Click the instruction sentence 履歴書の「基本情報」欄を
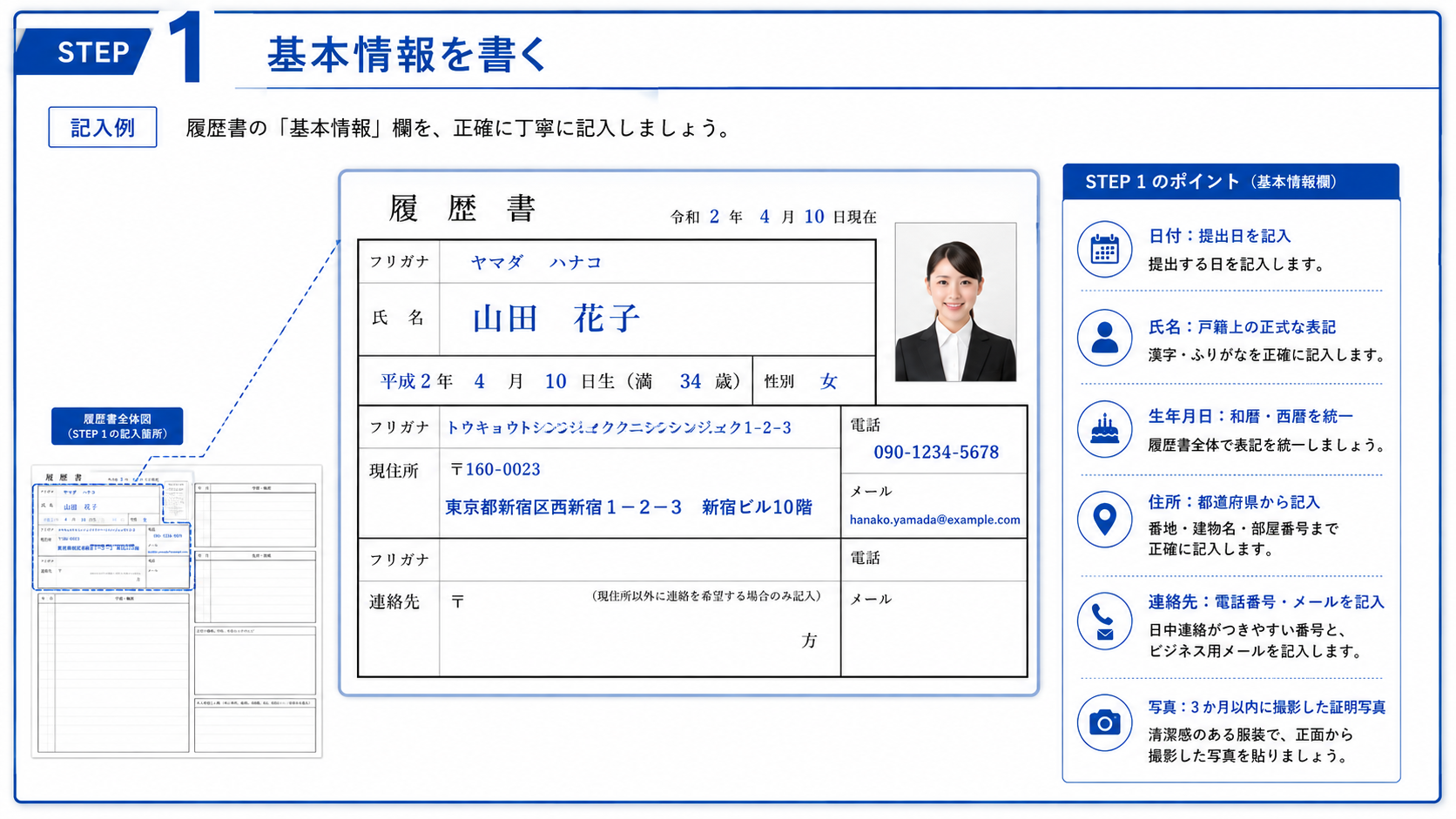1456x819 pixels. click(x=460, y=128)
